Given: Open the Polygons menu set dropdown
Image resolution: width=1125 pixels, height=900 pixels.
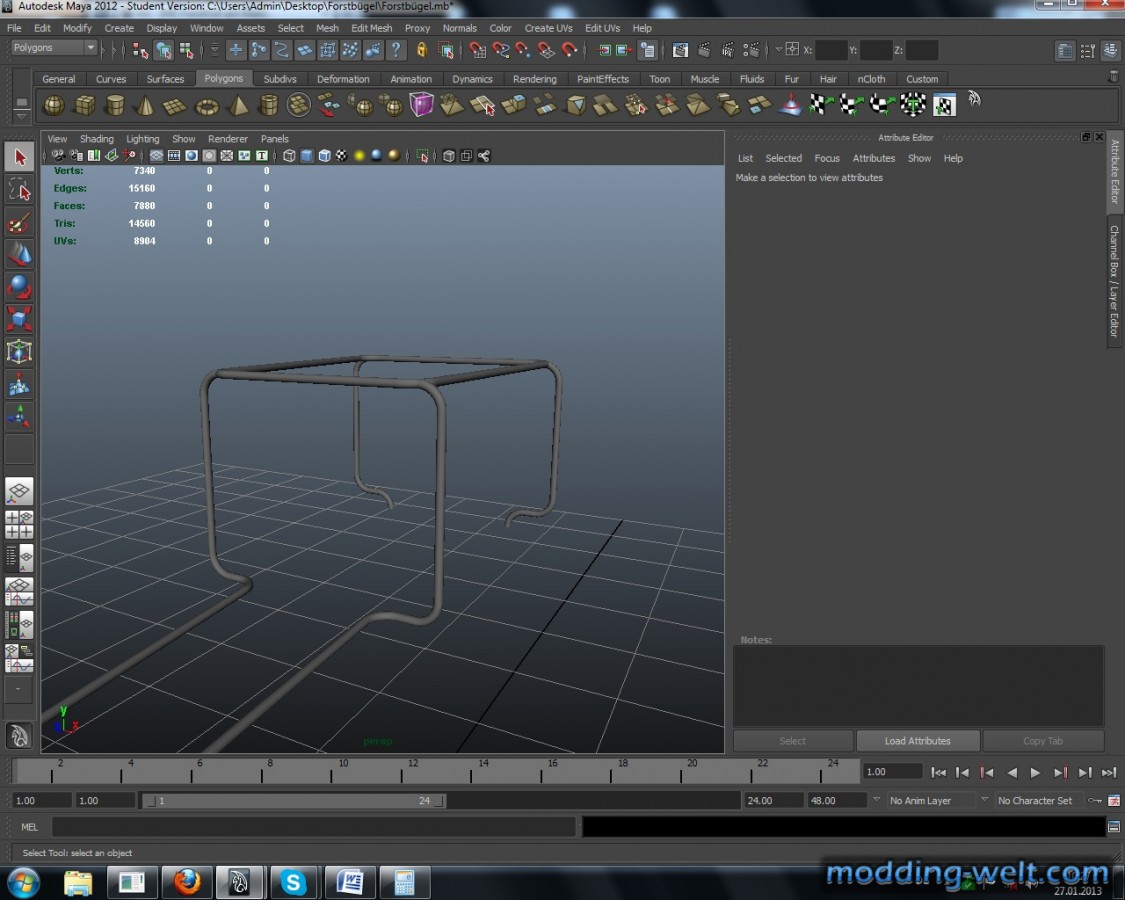Looking at the screenshot, I should tap(55, 47).
